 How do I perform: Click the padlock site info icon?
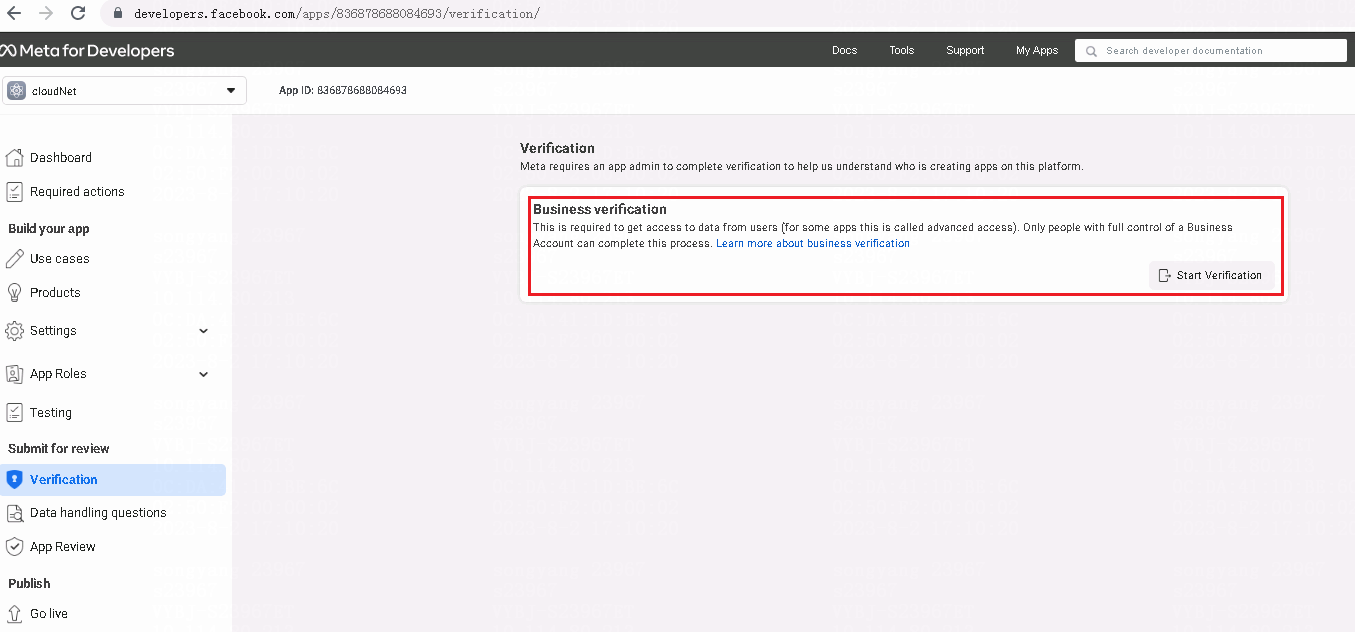(x=117, y=14)
